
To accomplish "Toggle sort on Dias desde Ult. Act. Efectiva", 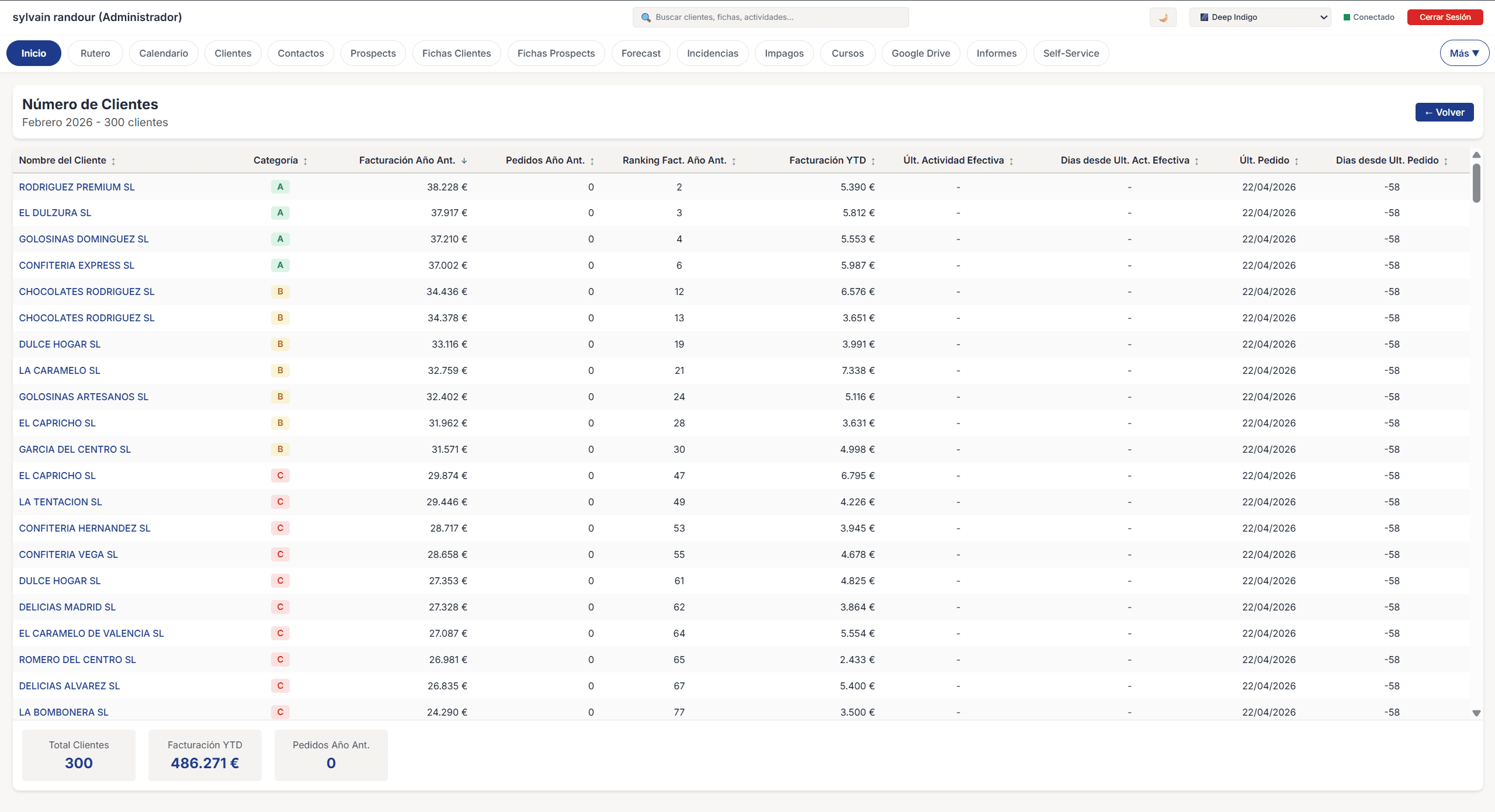I will 1197,161.
